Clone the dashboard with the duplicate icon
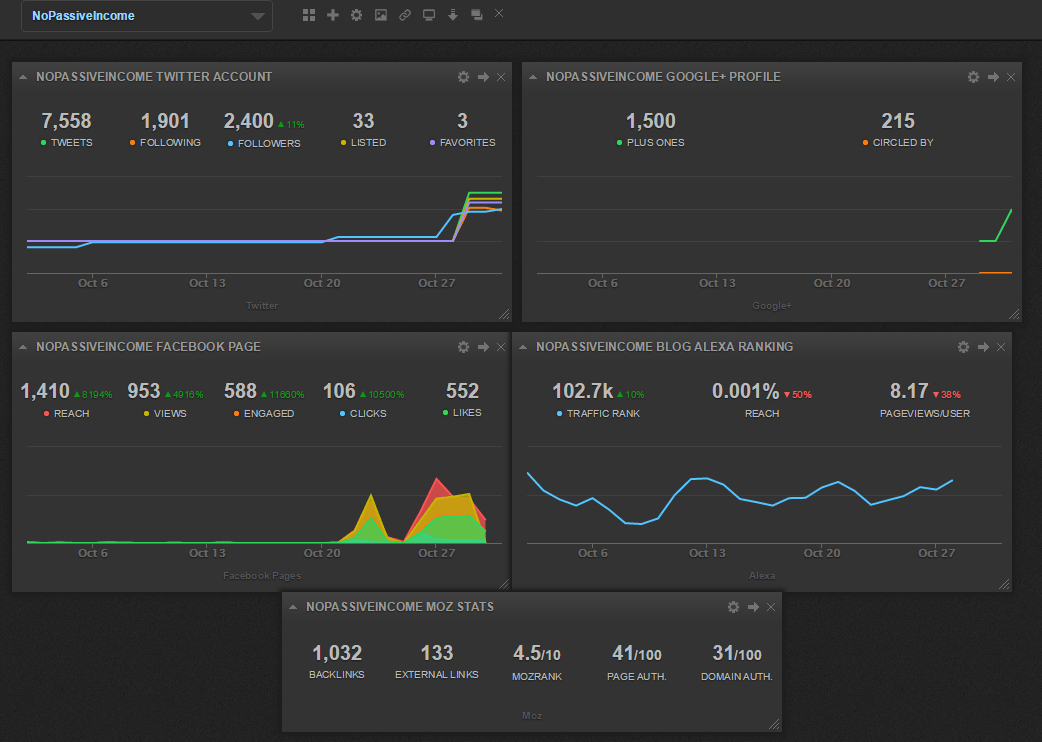The width and height of the screenshot is (1042, 742). pyautogui.click(x=476, y=14)
